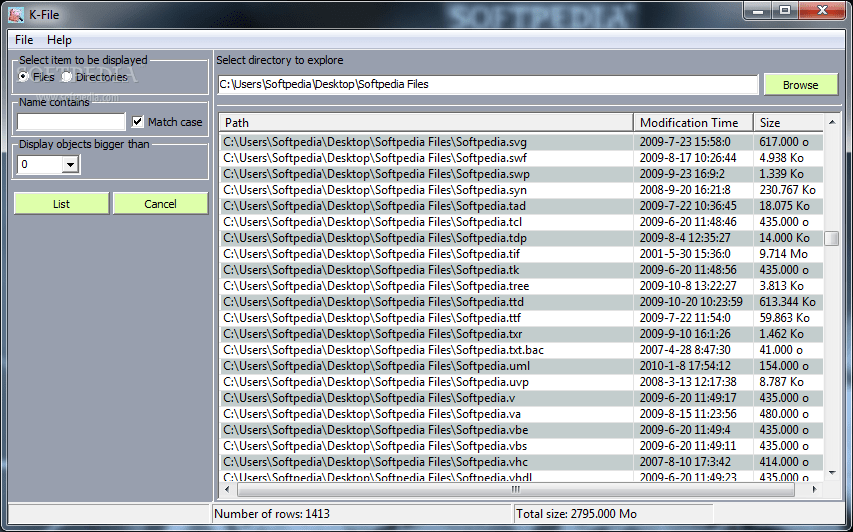Click the 2010-1-8 17:54:12 modification time
Image resolution: width=853 pixels, height=532 pixels.
(685, 366)
